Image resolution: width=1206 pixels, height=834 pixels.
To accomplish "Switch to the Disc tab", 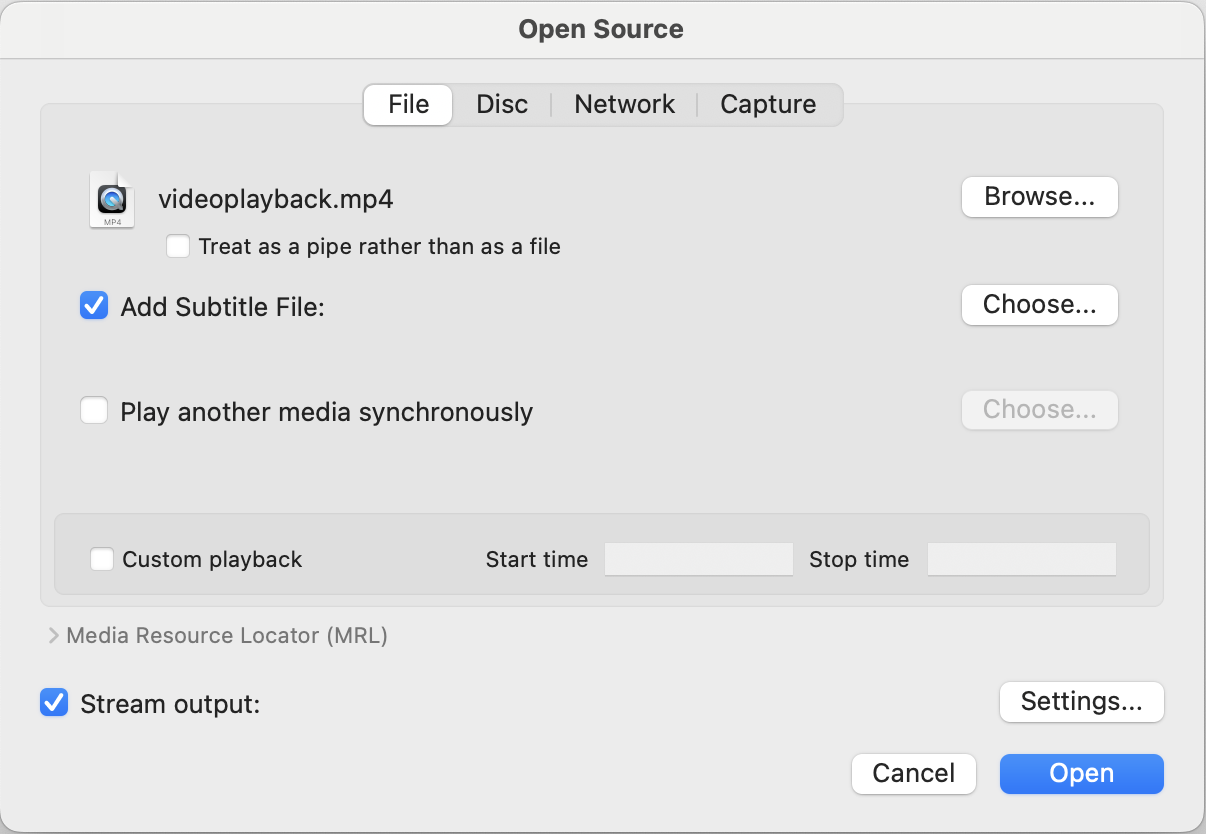I will pyautogui.click(x=501, y=104).
